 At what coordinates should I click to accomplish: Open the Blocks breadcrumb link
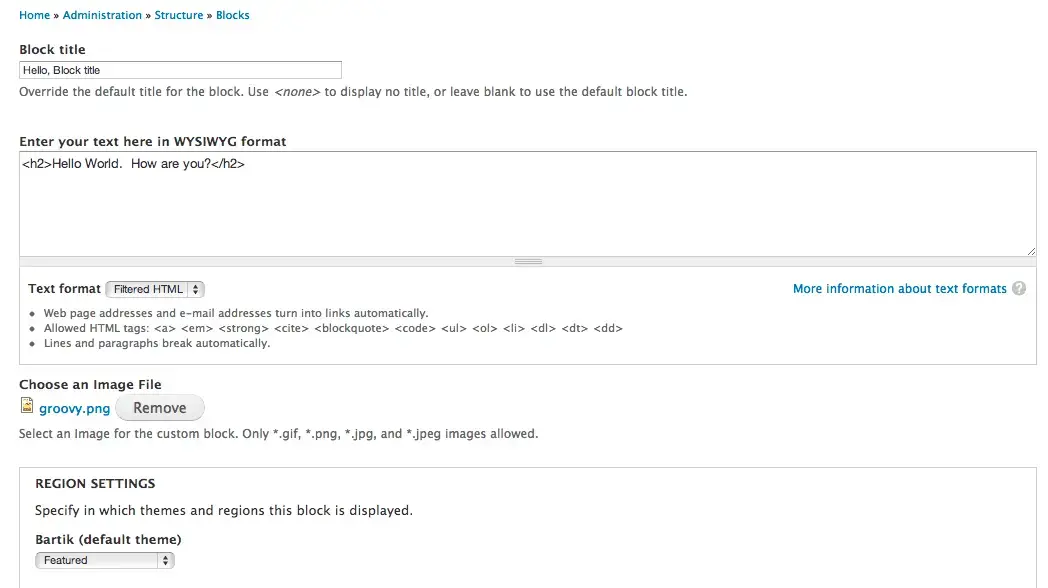[233, 15]
